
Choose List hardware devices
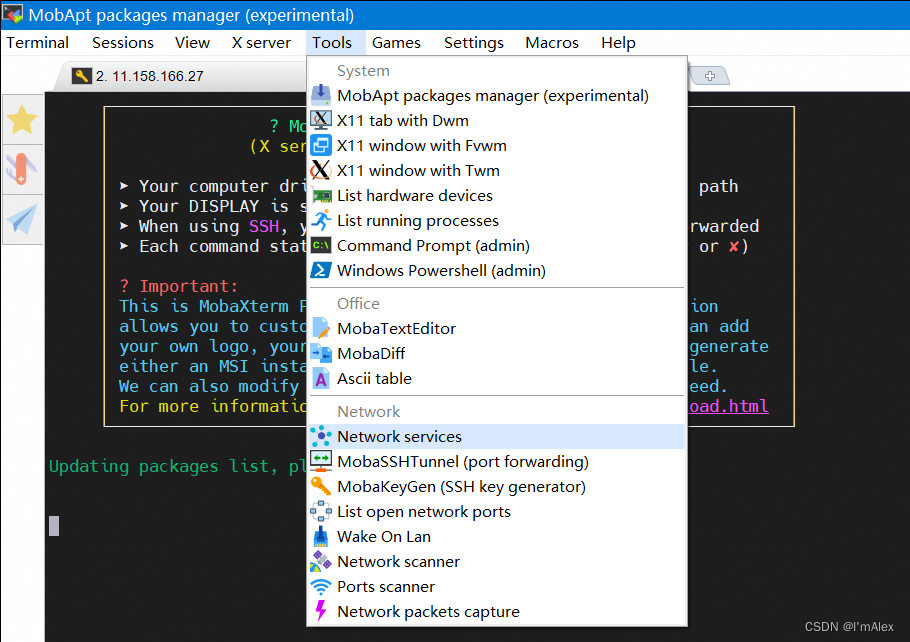pyautogui.click(x=497, y=196)
